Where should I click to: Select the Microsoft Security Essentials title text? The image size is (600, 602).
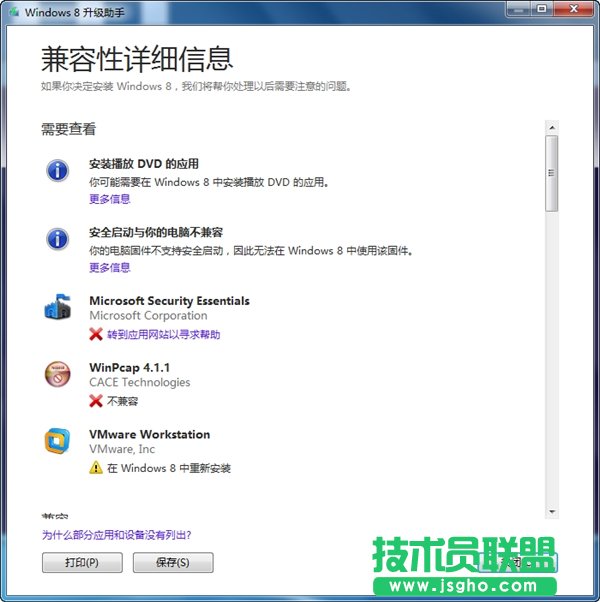tap(169, 301)
